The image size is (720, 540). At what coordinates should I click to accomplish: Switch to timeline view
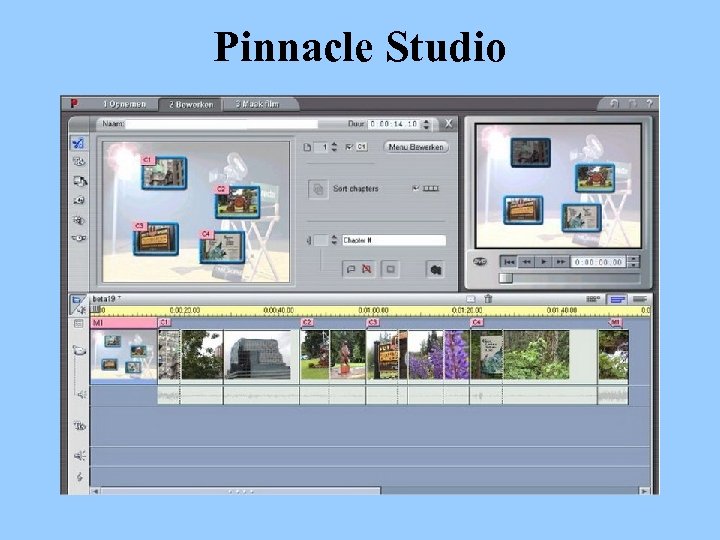point(617,299)
